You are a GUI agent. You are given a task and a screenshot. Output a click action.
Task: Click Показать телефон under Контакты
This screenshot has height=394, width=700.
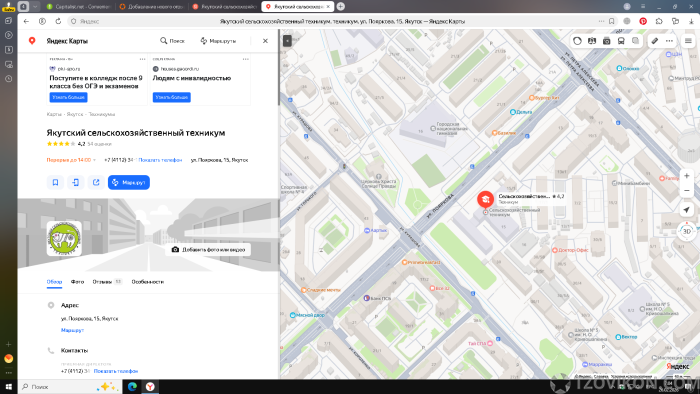click(x=116, y=371)
